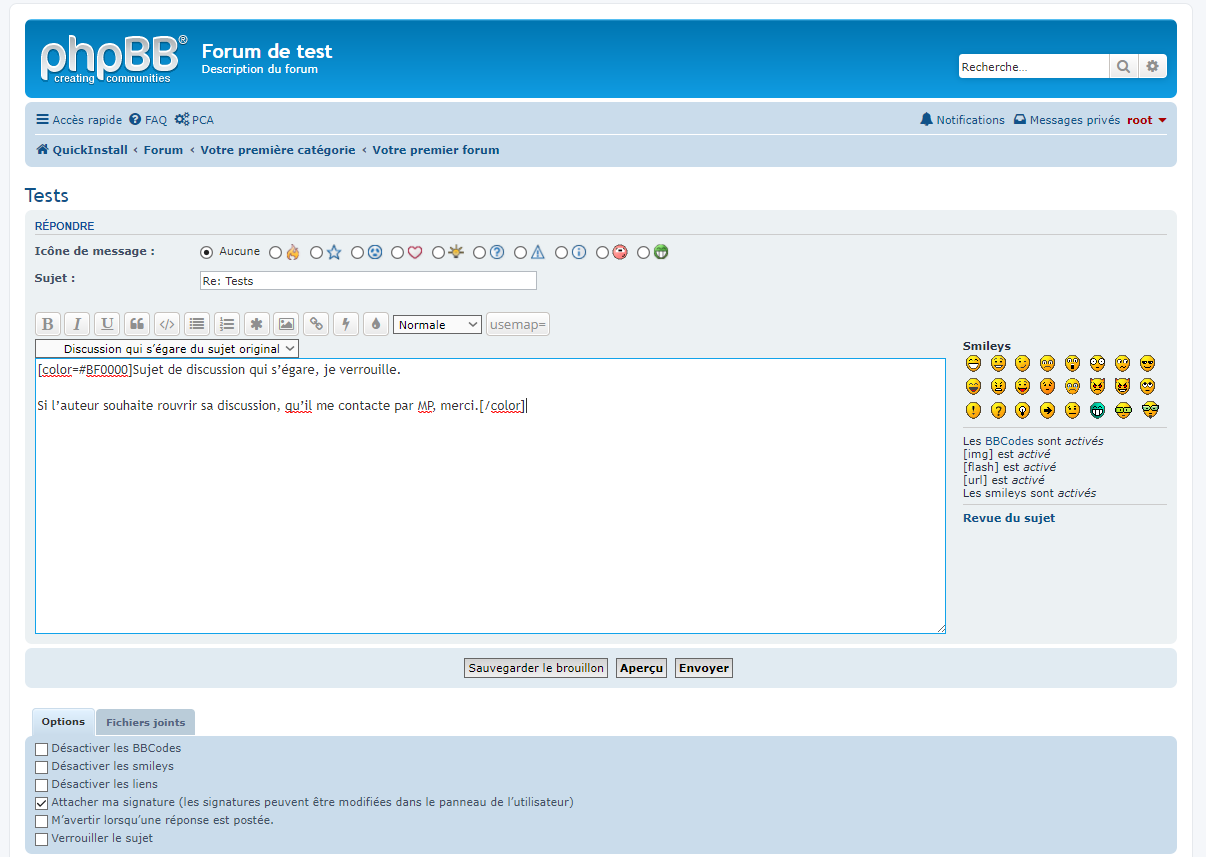Insert a quote BBCode block

[137, 324]
